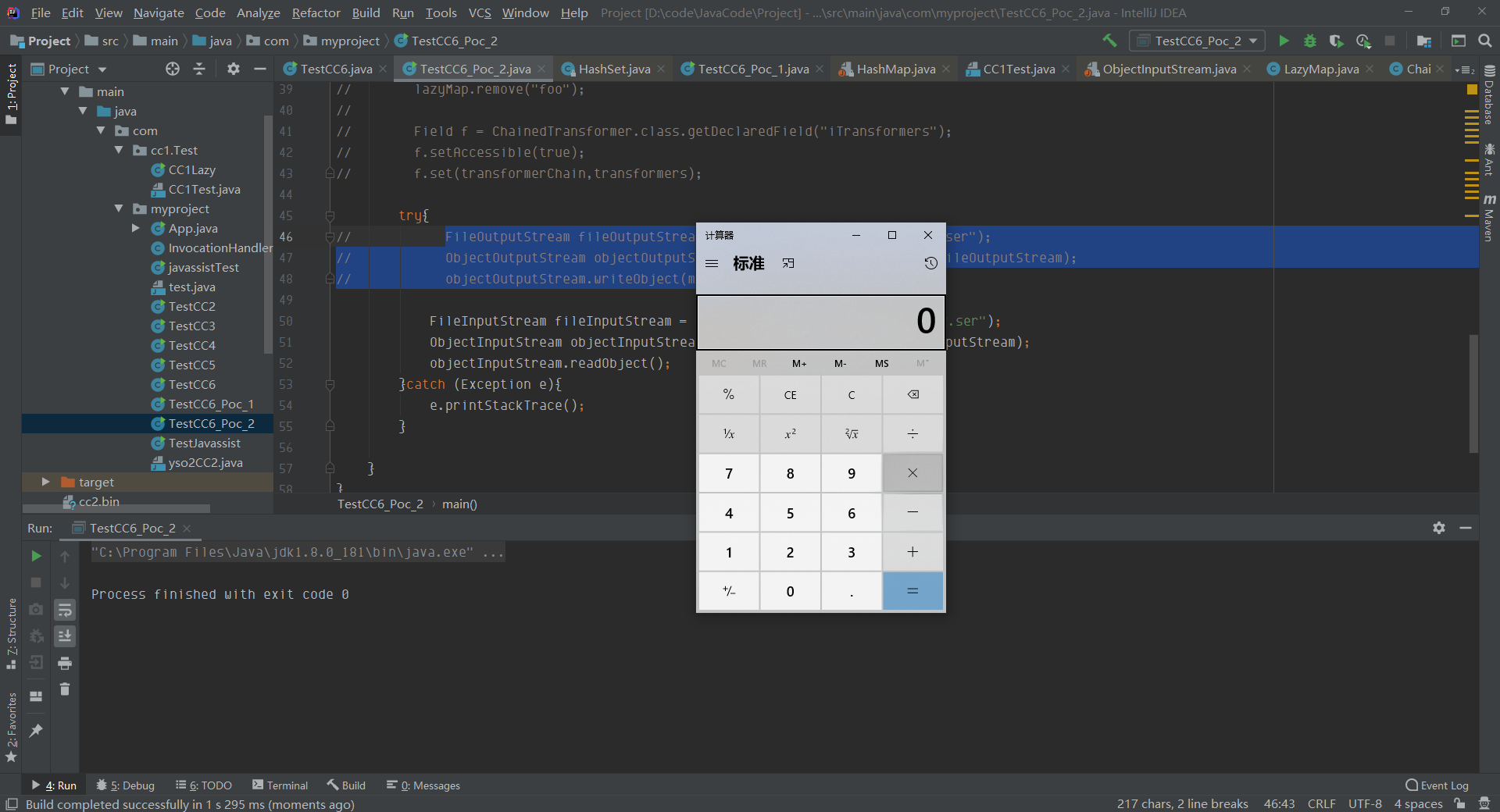Open Project panel settings gear
Image resolution: width=1500 pixels, height=812 pixels.
coord(233,69)
